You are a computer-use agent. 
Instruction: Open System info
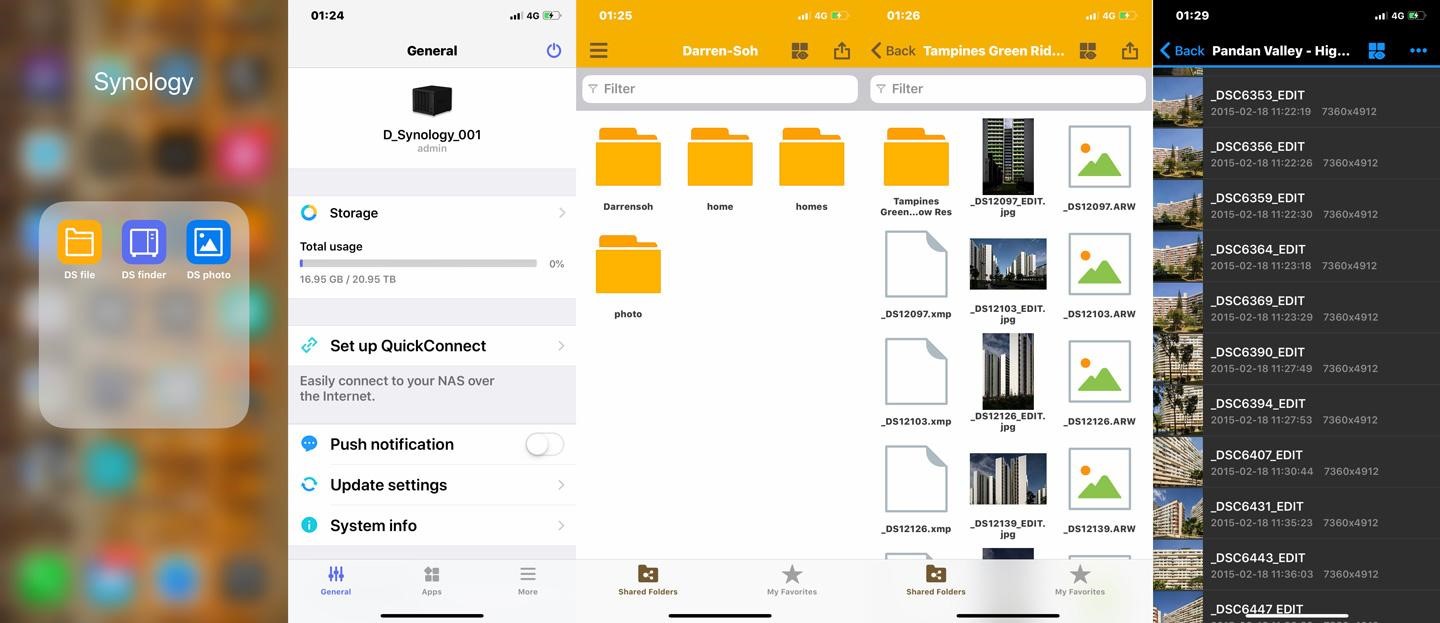[x=432, y=525]
